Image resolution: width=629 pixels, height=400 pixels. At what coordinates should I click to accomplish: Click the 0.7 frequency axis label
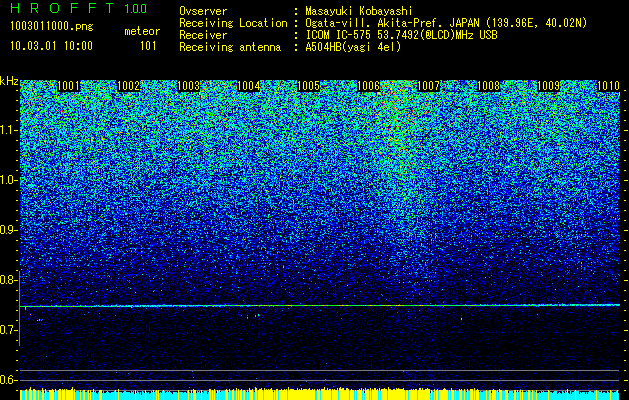tap(8, 330)
